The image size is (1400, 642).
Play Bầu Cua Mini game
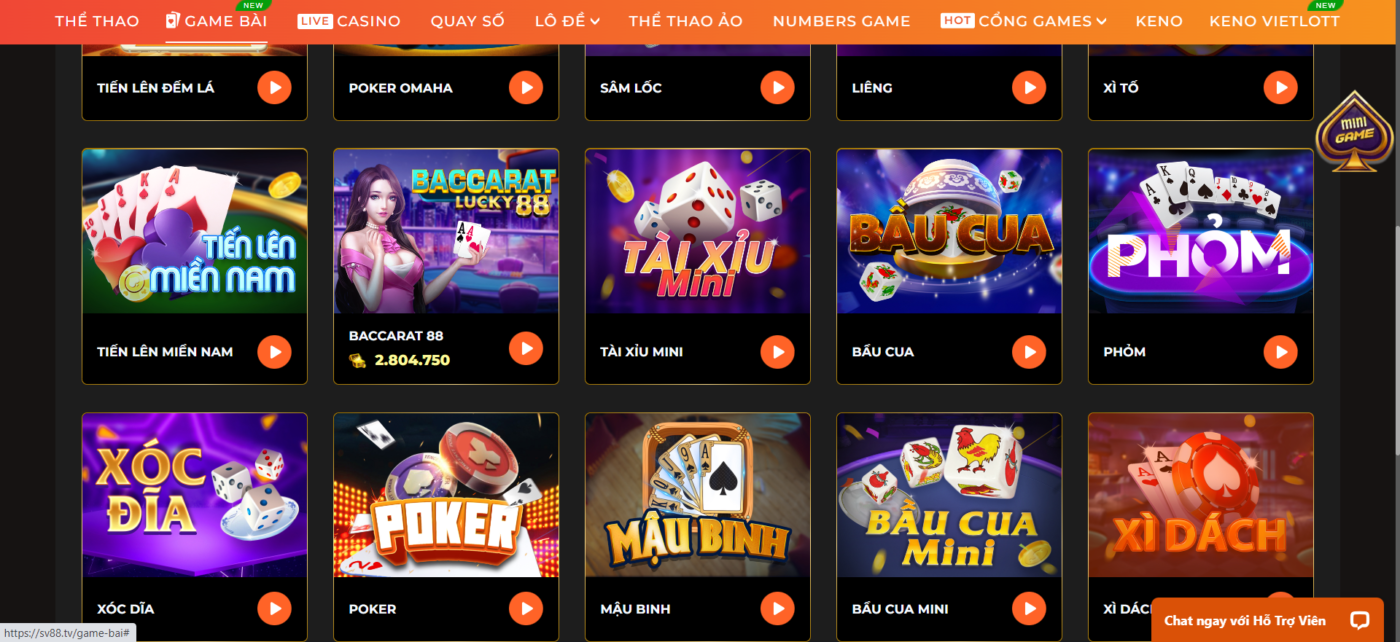tap(1029, 608)
